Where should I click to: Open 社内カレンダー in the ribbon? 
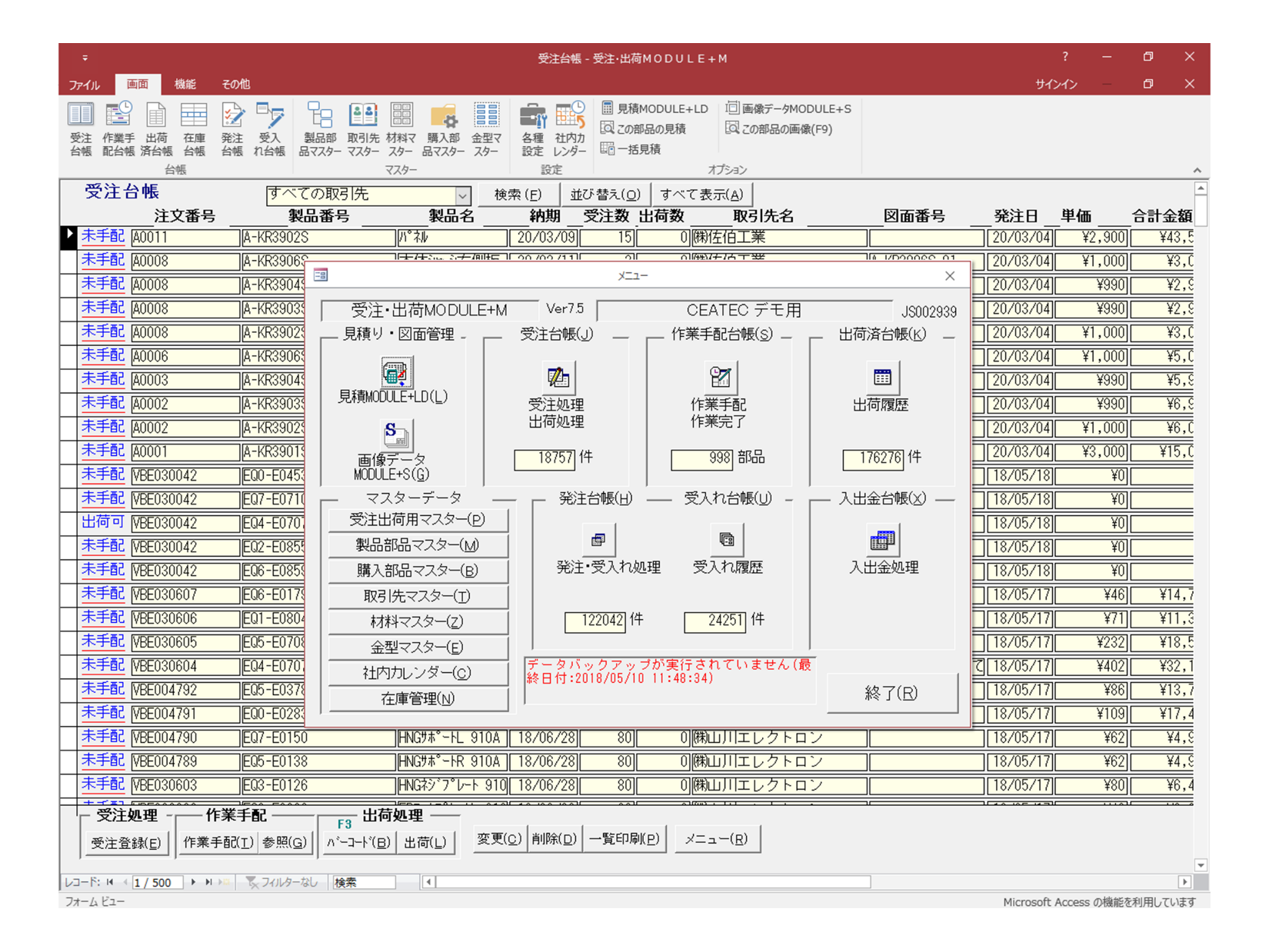pos(570,129)
